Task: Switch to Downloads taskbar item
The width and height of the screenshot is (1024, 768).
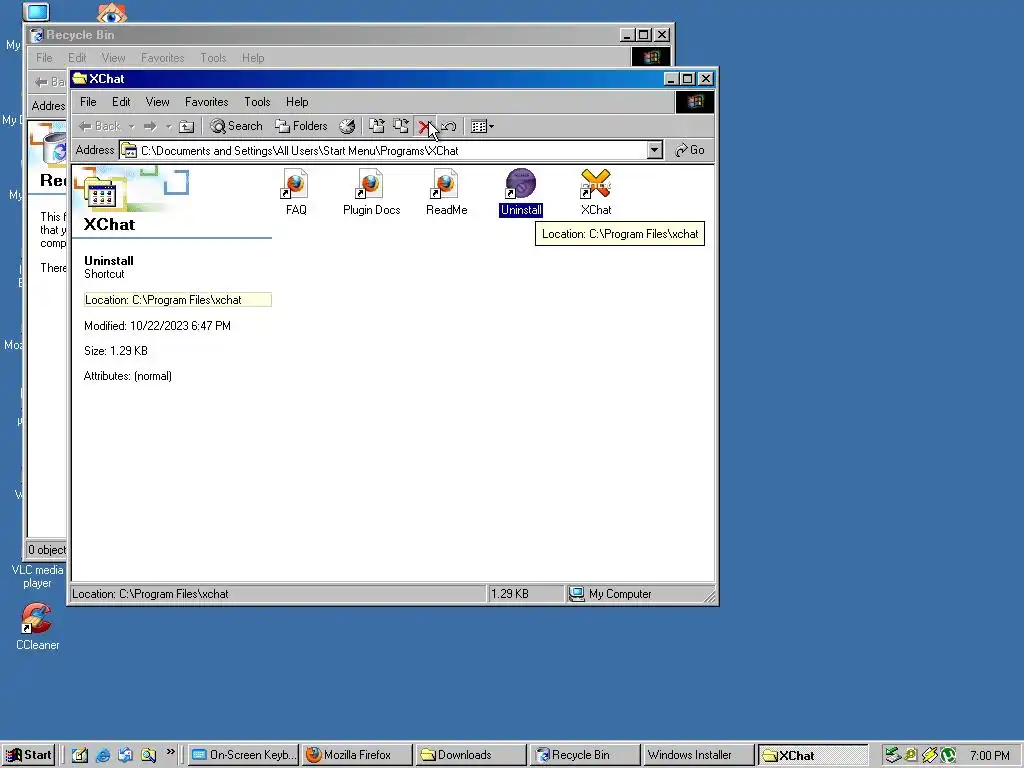Action: 471,755
